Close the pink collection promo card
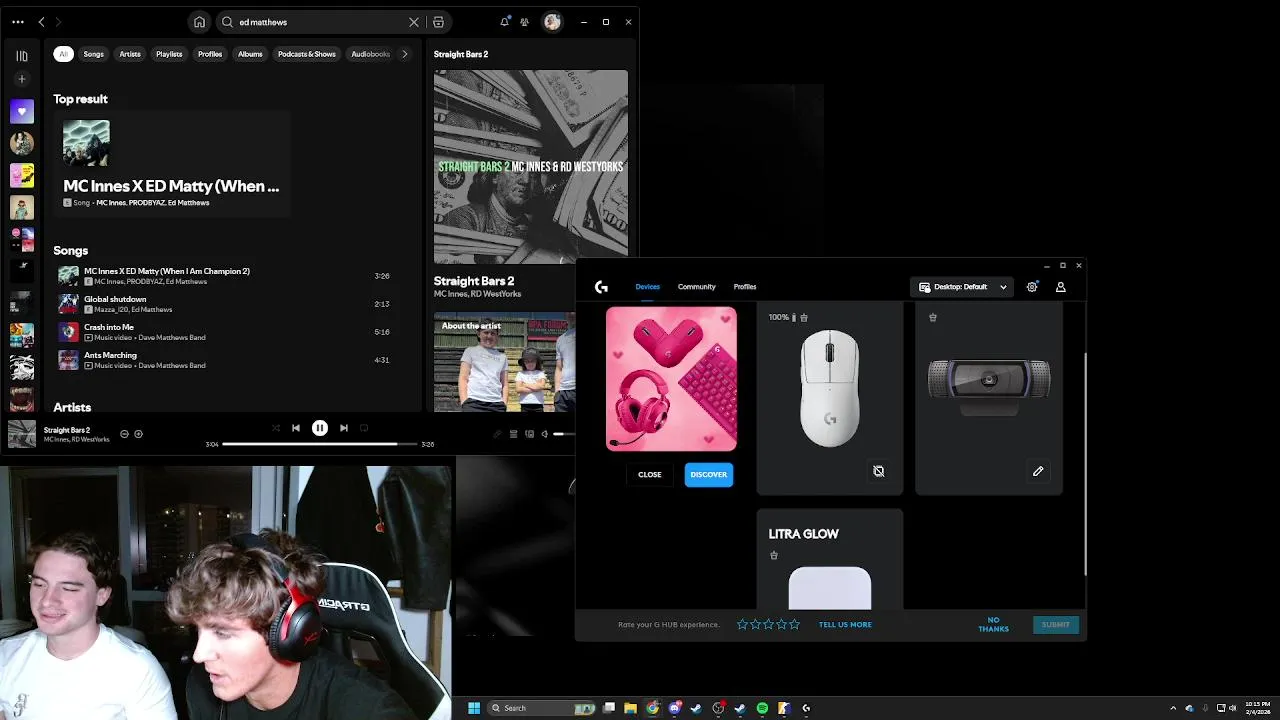Viewport: 1280px width, 720px height. coord(650,475)
